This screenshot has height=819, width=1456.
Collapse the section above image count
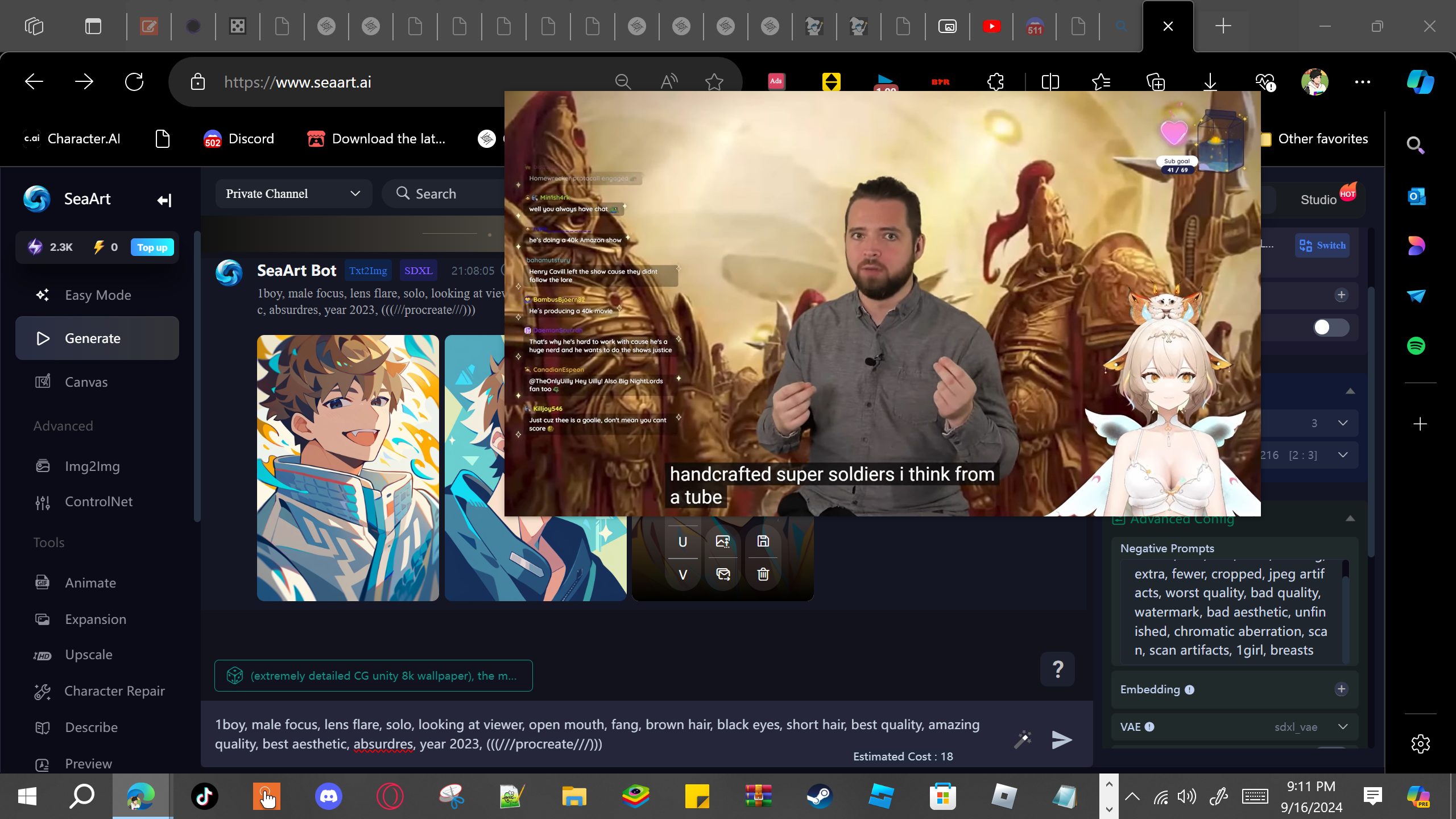pyautogui.click(x=1350, y=391)
